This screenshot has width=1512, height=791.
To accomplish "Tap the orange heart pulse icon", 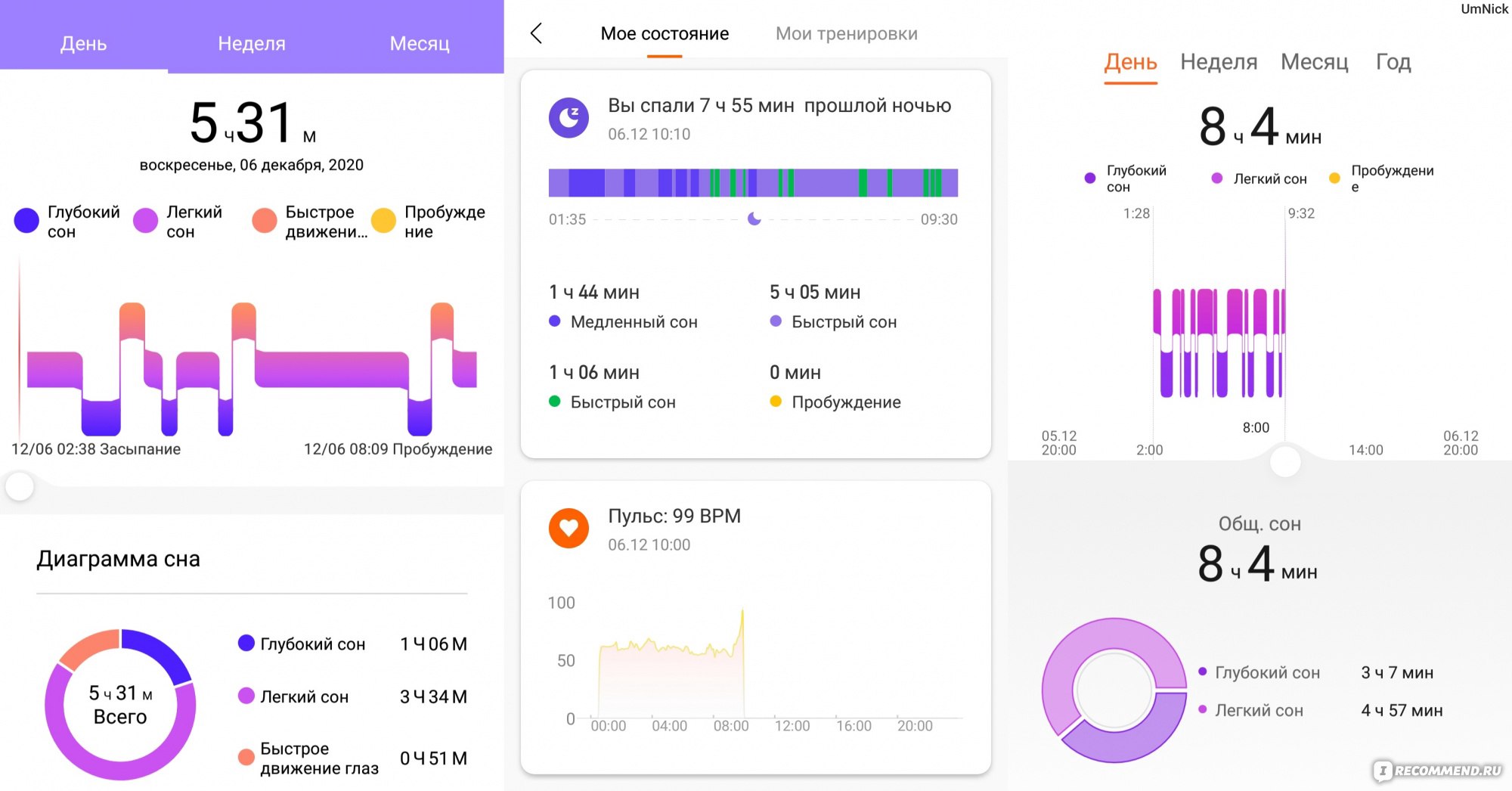I will 569,528.
